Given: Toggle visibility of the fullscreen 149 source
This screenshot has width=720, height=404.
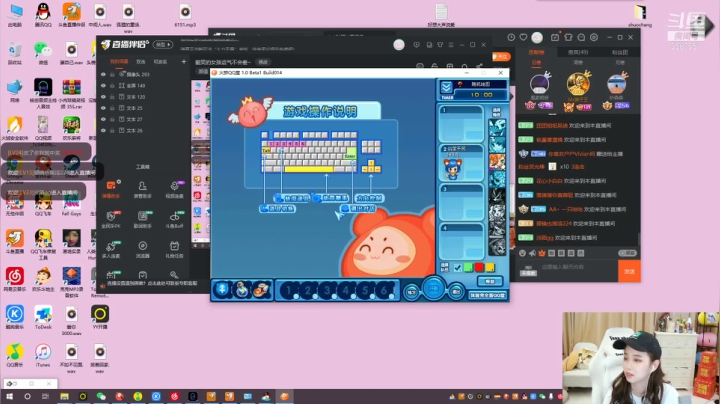Looking at the screenshot, I should coord(103,85).
